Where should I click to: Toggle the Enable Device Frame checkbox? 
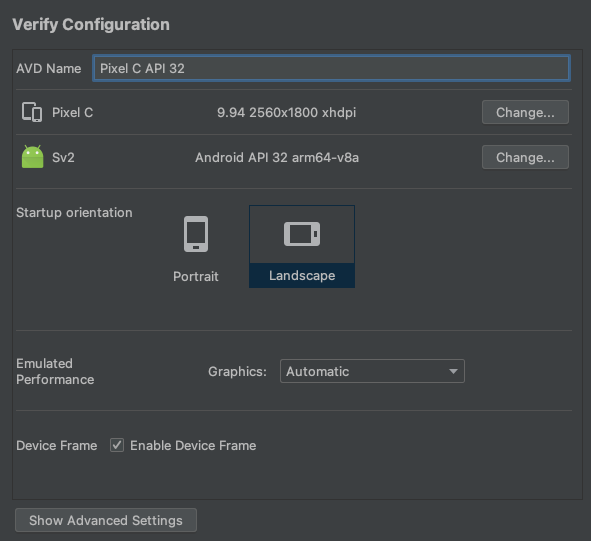[117, 445]
